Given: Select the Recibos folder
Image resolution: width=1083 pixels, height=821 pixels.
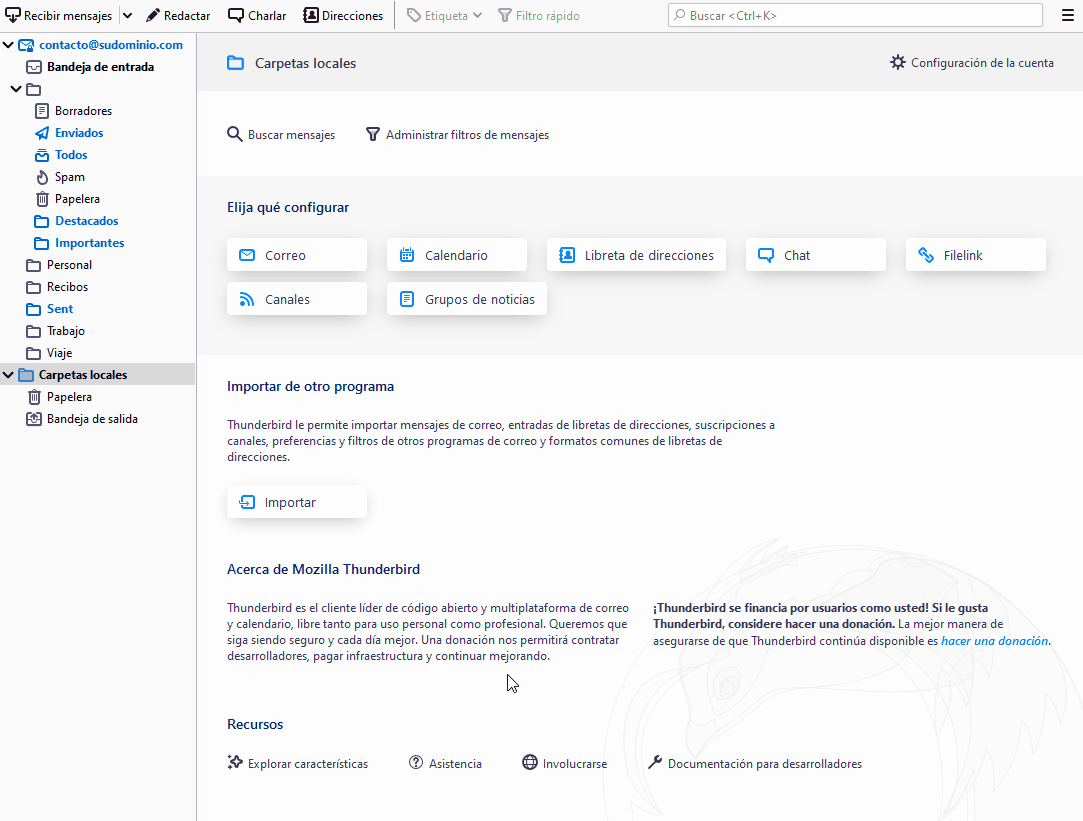Looking at the screenshot, I should [67, 287].
